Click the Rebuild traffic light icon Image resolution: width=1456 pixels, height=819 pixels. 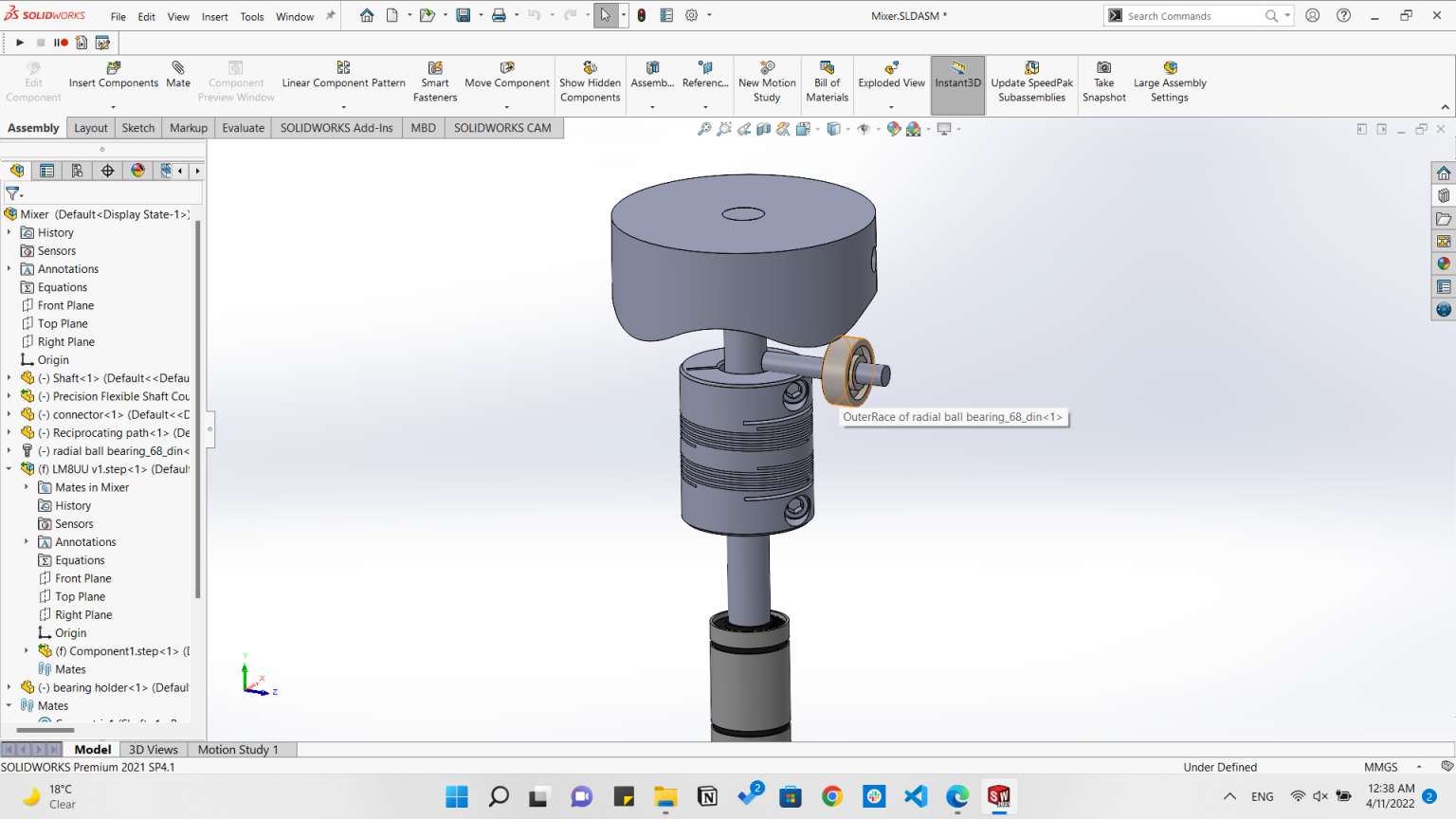tap(642, 15)
